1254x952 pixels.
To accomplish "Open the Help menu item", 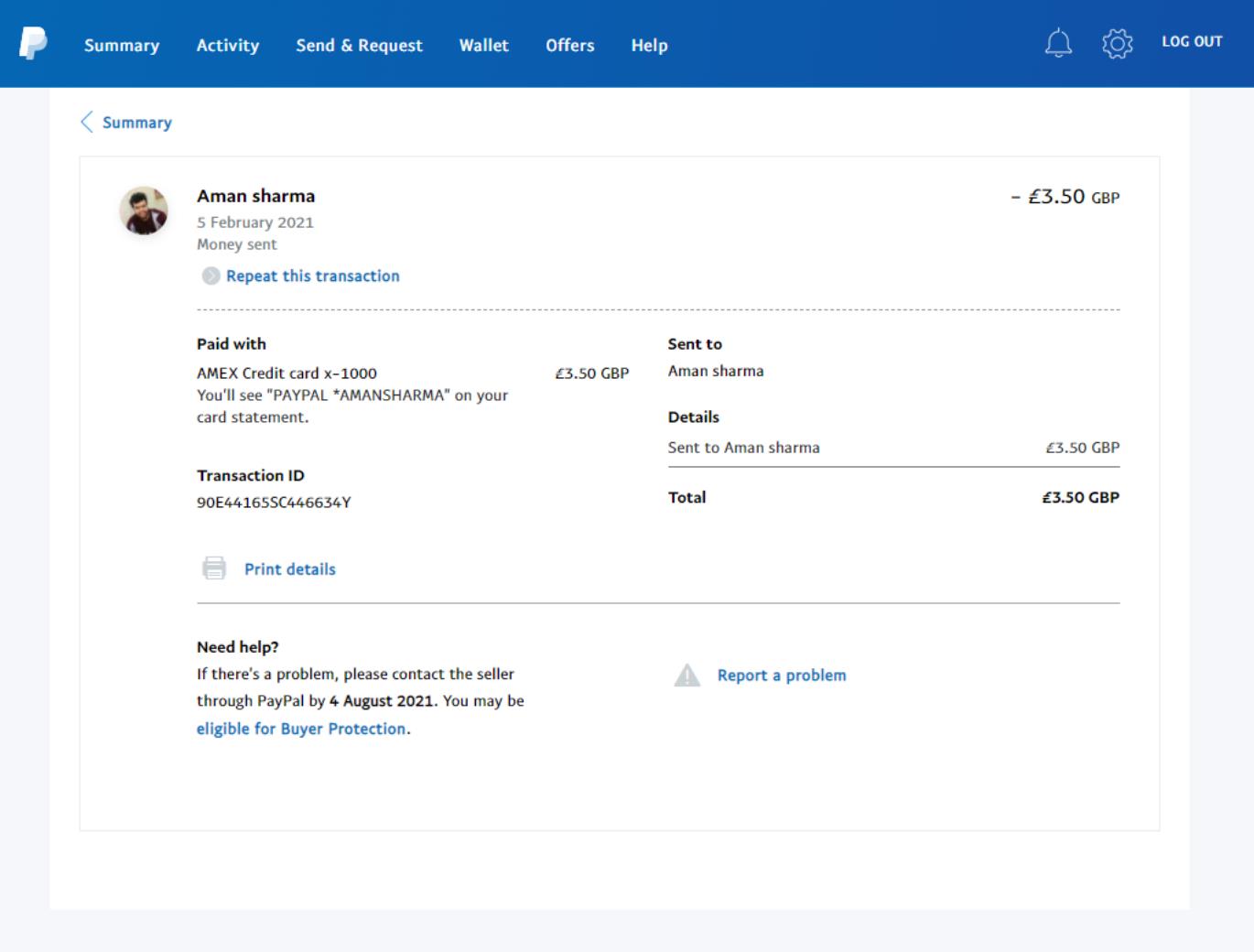I will click(x=649, y=45).
